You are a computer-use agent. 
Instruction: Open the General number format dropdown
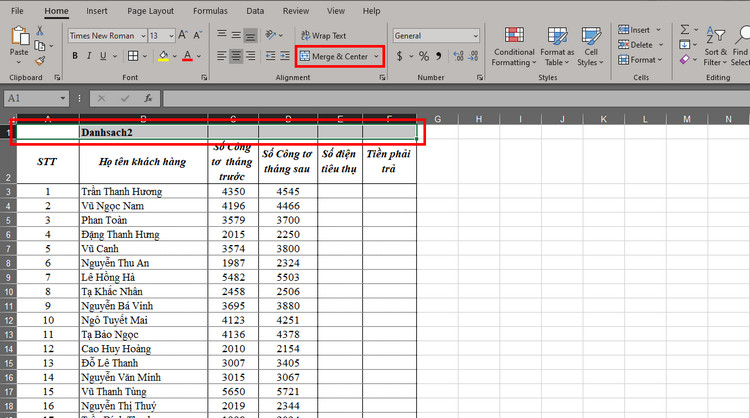475,36
